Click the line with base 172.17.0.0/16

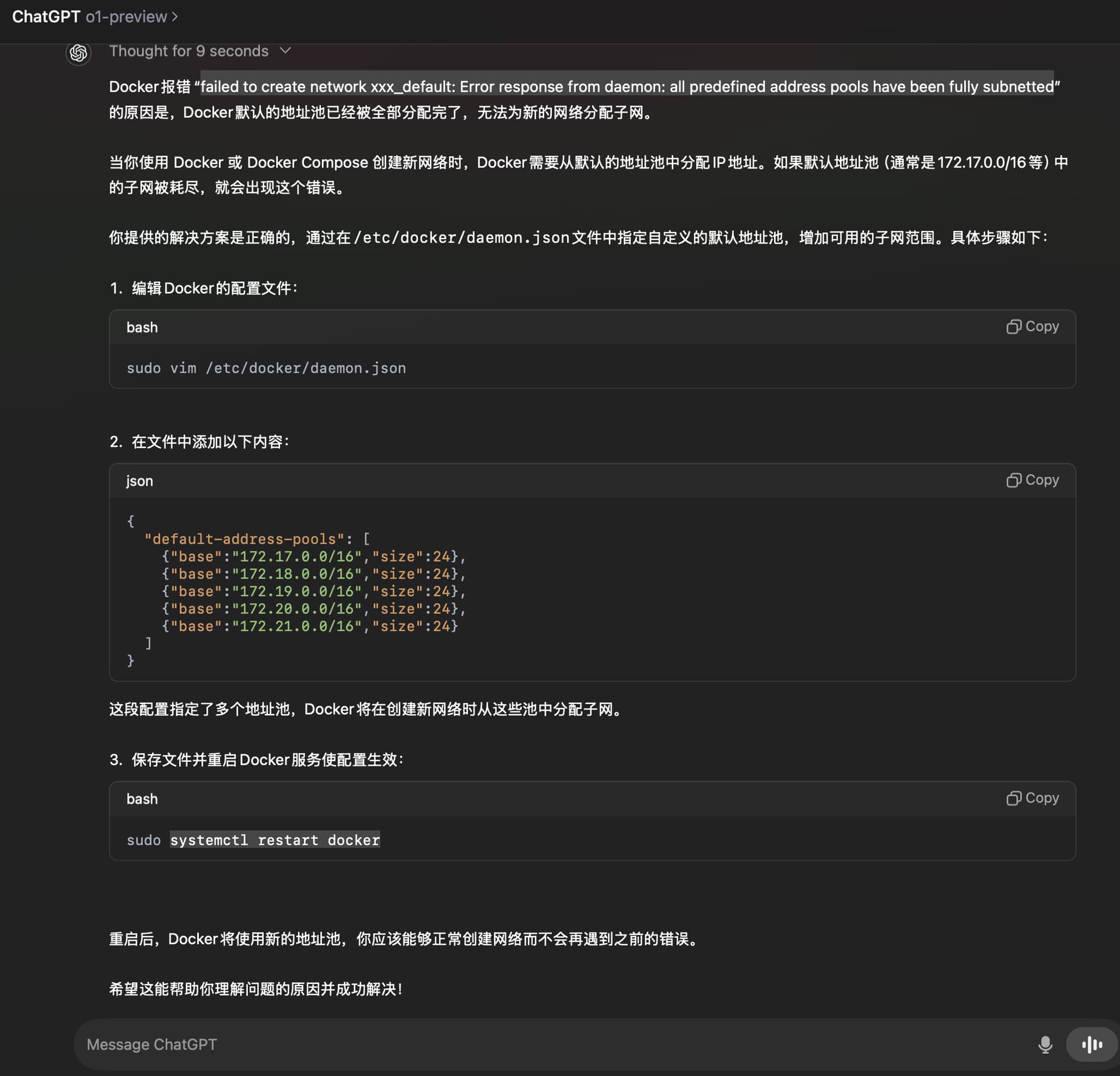point(314,556)
